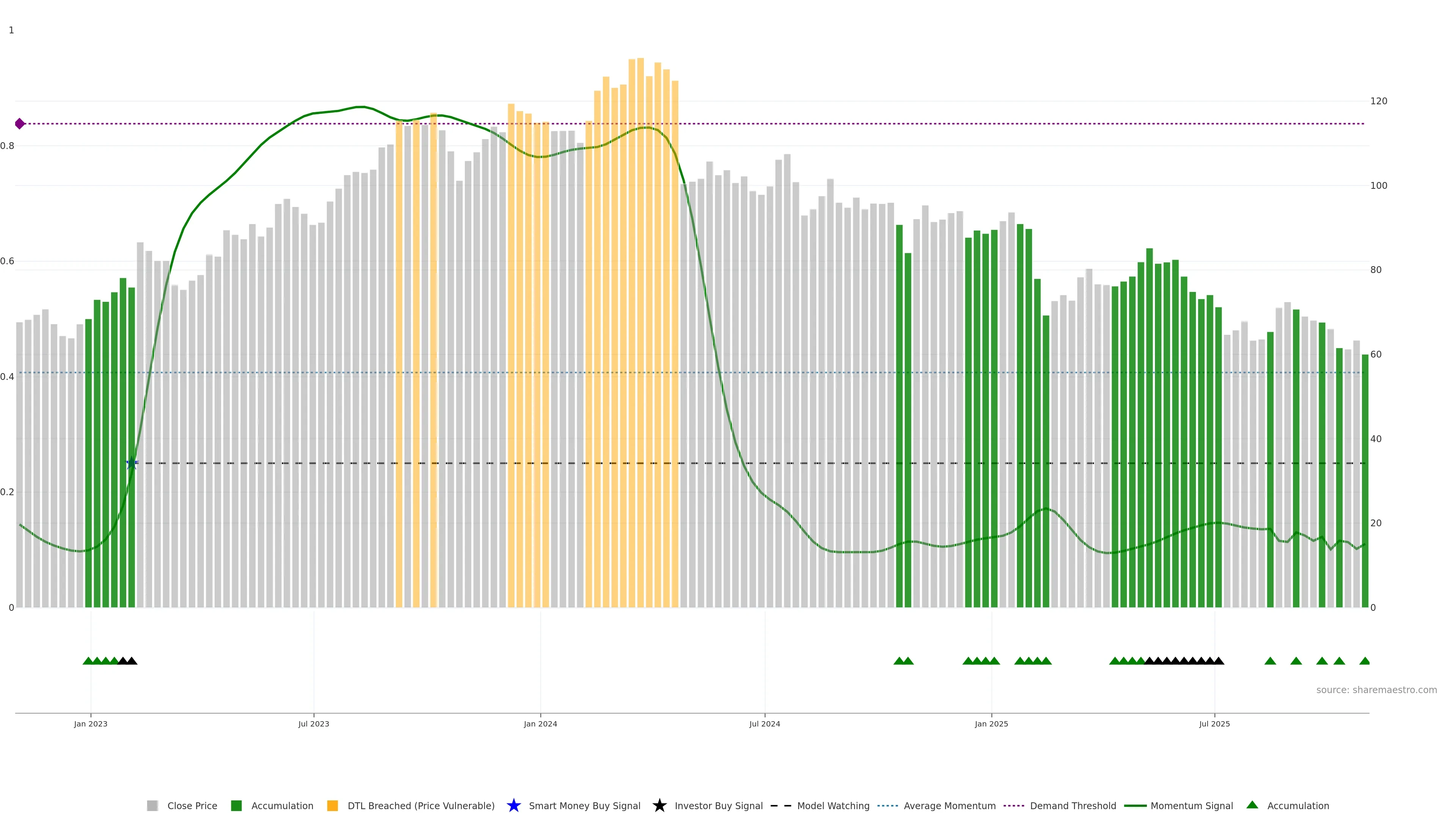Click the Jul 2025 axis label

(x=1214, y=723)
